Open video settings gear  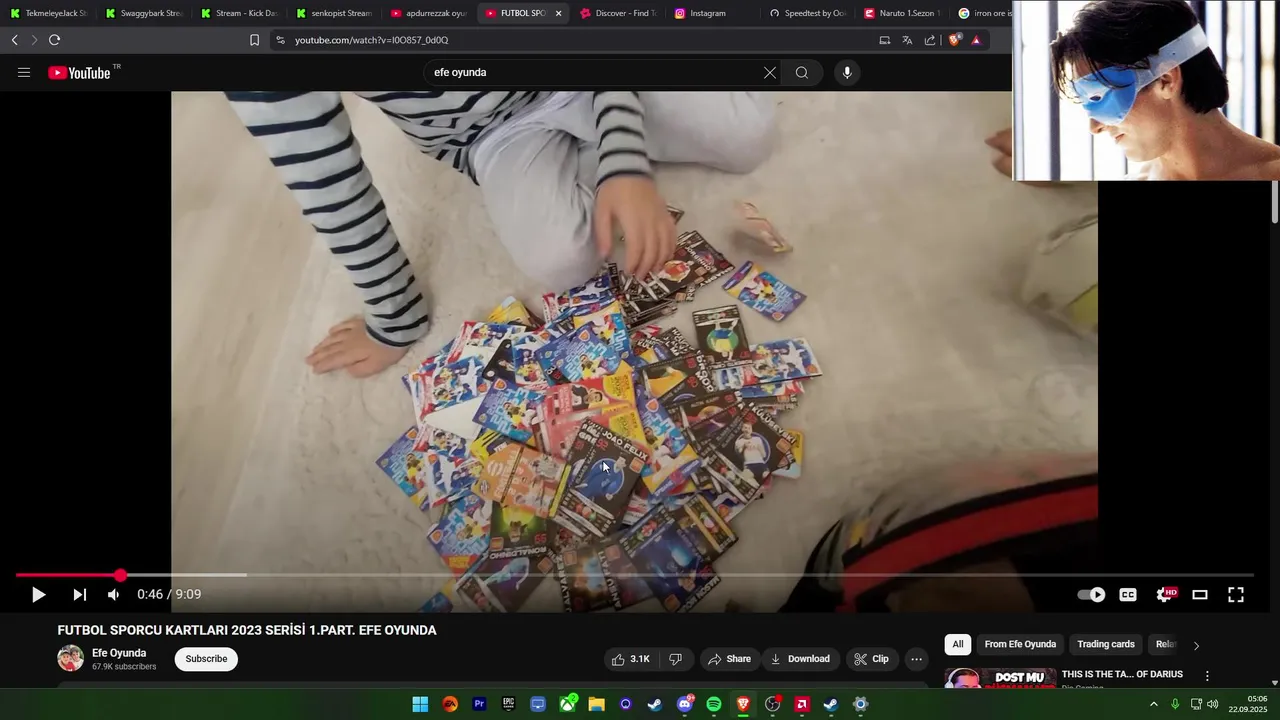click(x=1165, y=595)
